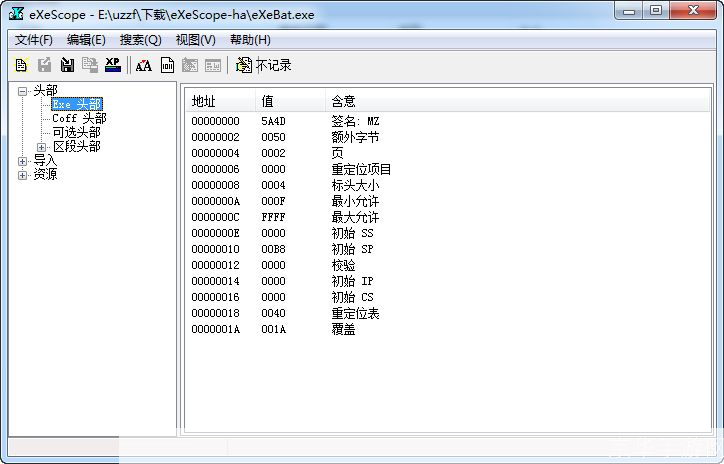Select the 导入 tree item label
This screenshot has height=464, width=724.
click(x=45, y=161)
